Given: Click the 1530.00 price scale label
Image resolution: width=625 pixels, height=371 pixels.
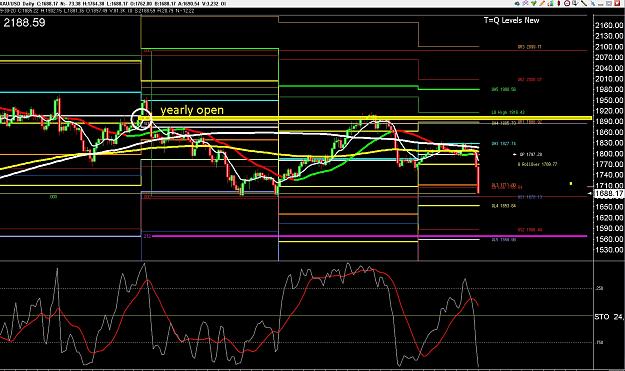Looking at the screenshot, I should tap(609, 250).
